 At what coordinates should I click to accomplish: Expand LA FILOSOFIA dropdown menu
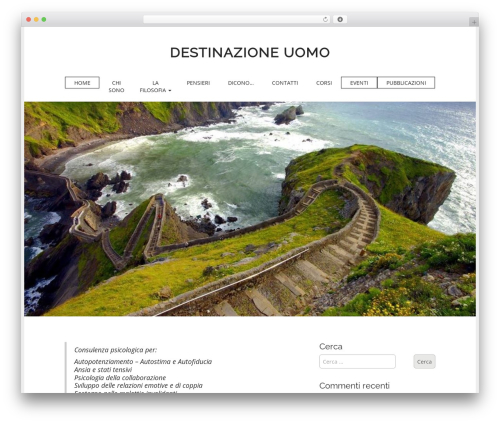155,86
